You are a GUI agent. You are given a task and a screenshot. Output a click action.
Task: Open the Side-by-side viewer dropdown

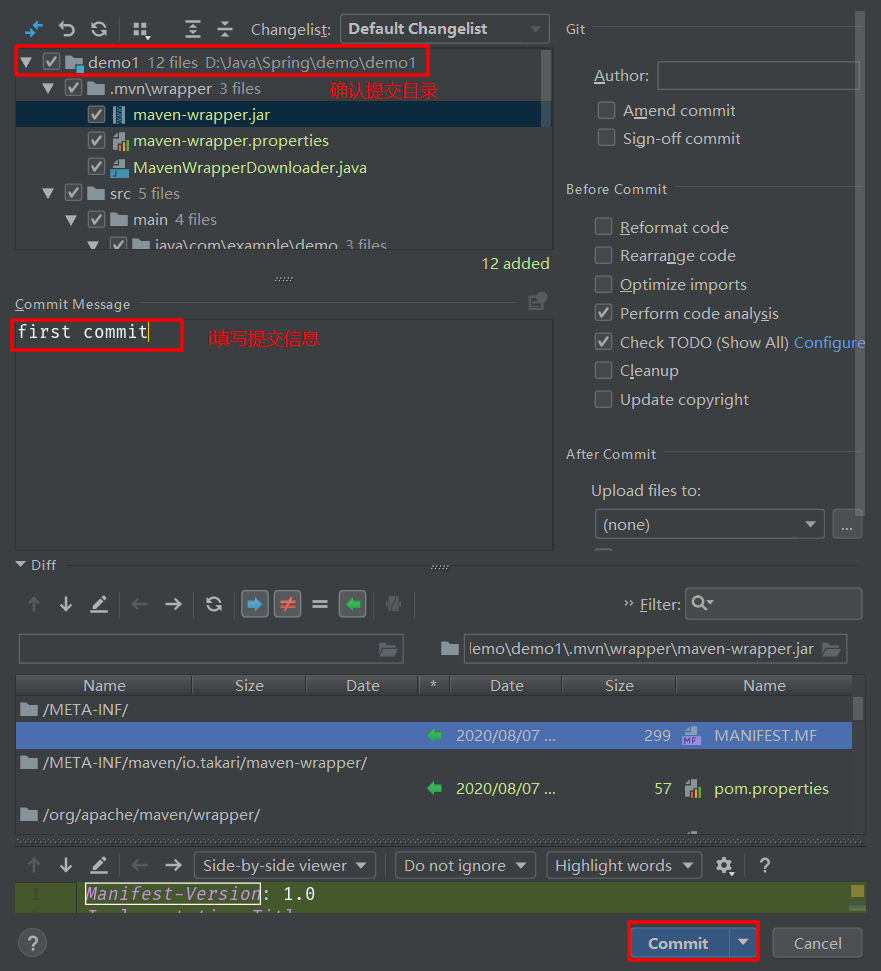[285, 865]
